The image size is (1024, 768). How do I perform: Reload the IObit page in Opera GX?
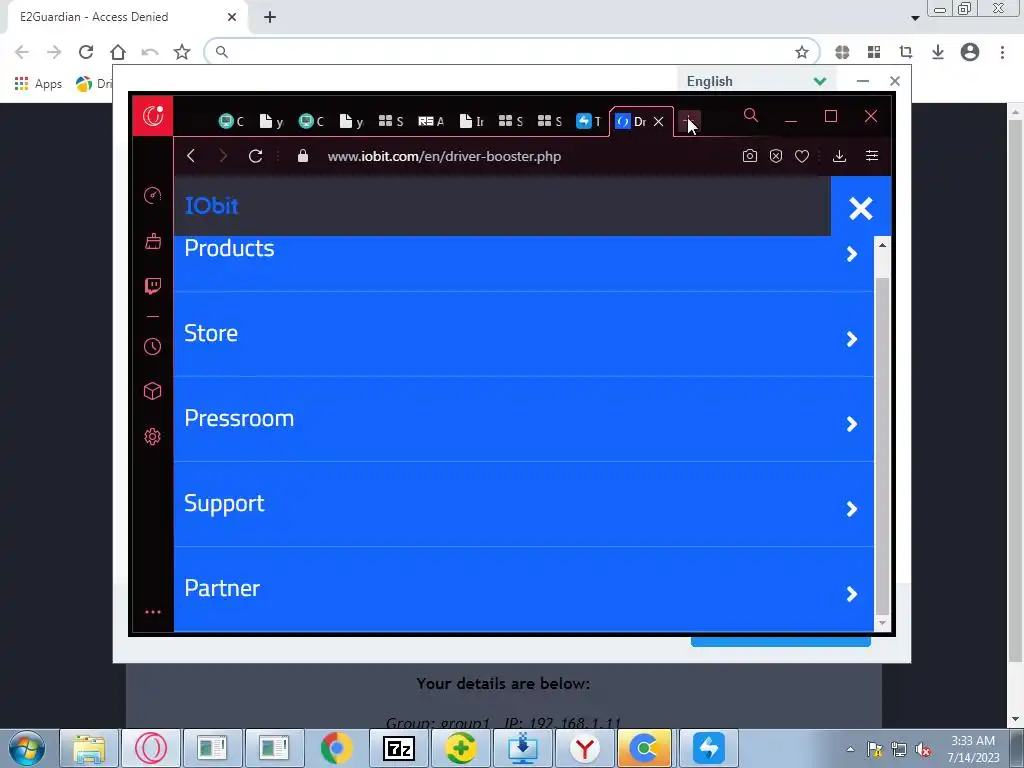pyautogui.click(x=255, y=156)
